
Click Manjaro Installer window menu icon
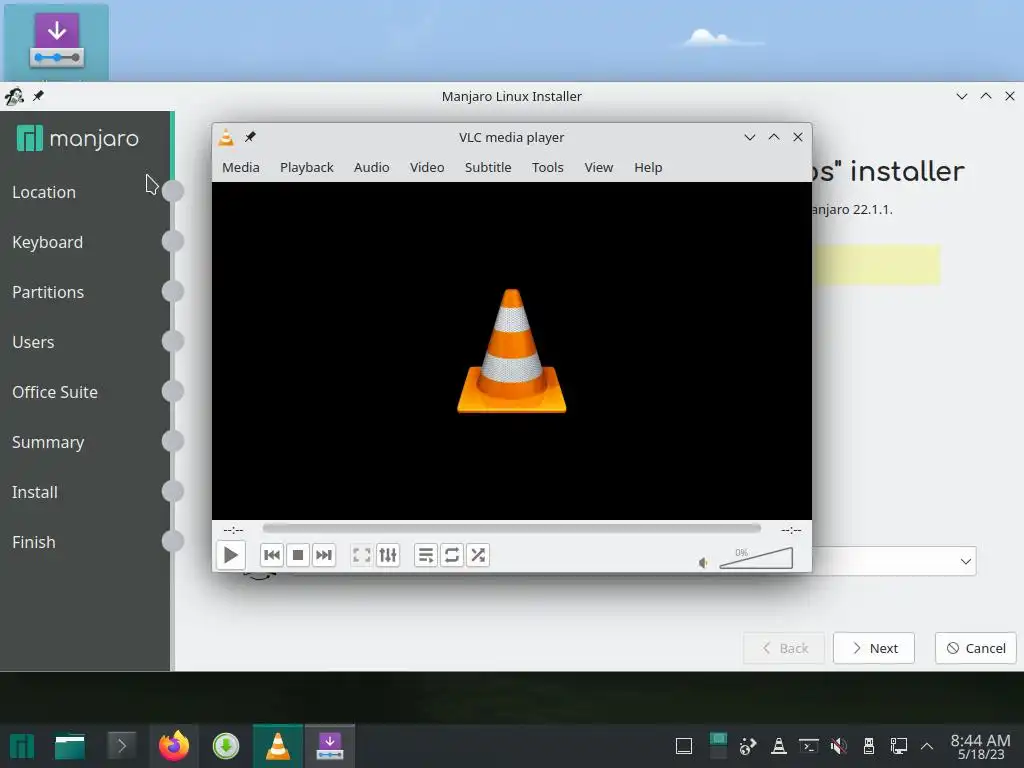coord(14,96)
